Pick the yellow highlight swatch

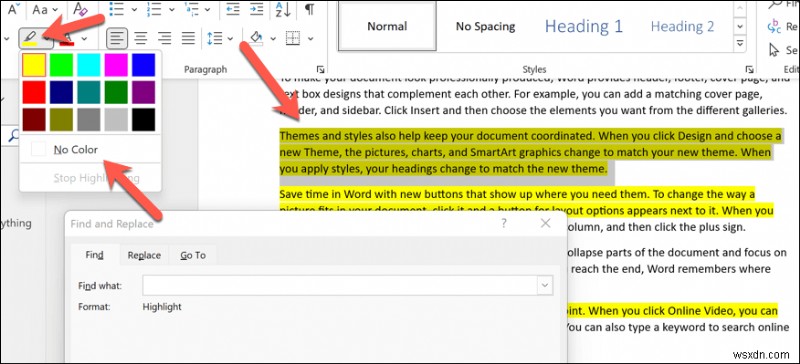coord(34,65)
